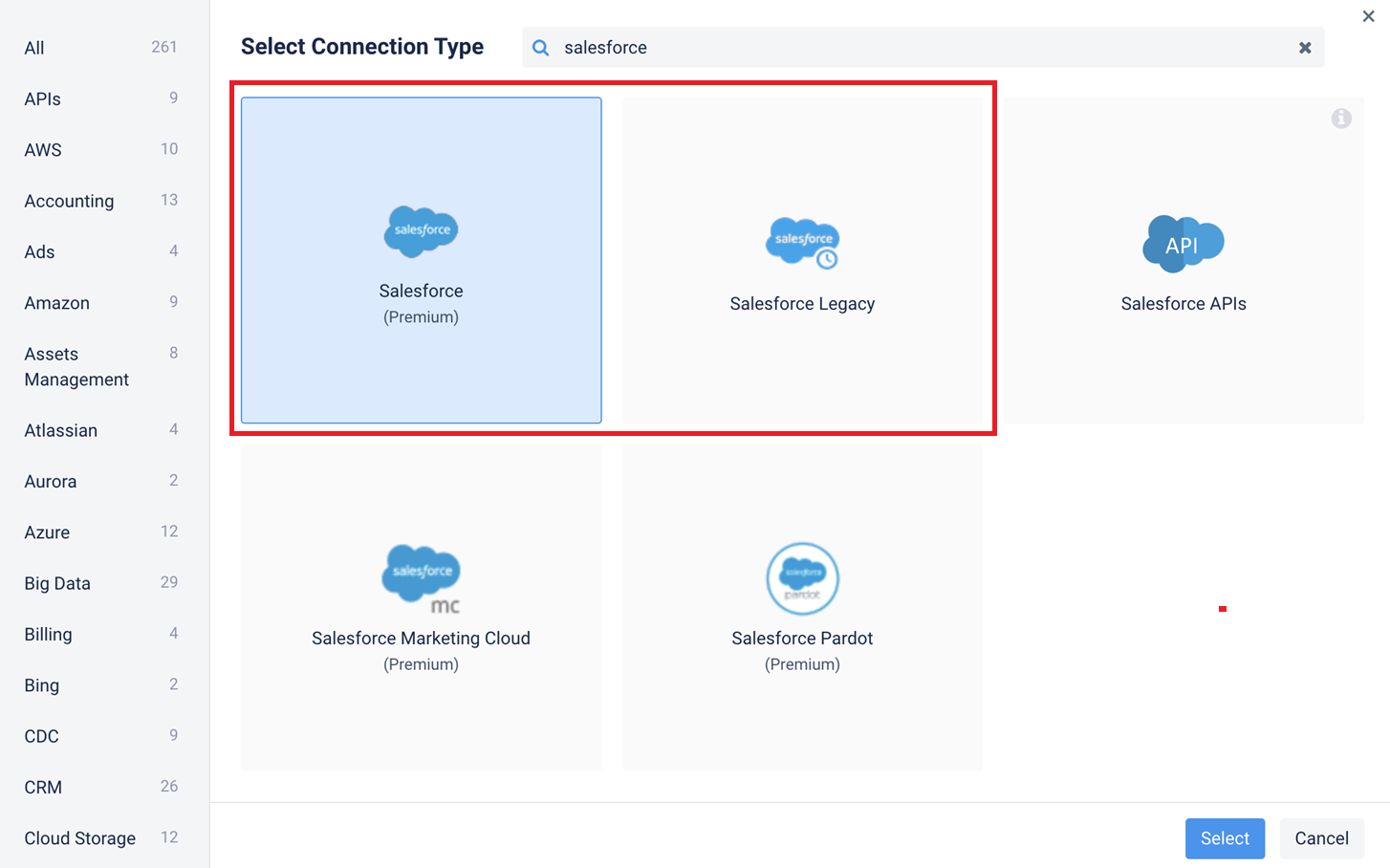The width and height of the screenshot is (1390, 868).
Task: Dismiss dialog with Cancel button
Action: (x=1321, y=838)
